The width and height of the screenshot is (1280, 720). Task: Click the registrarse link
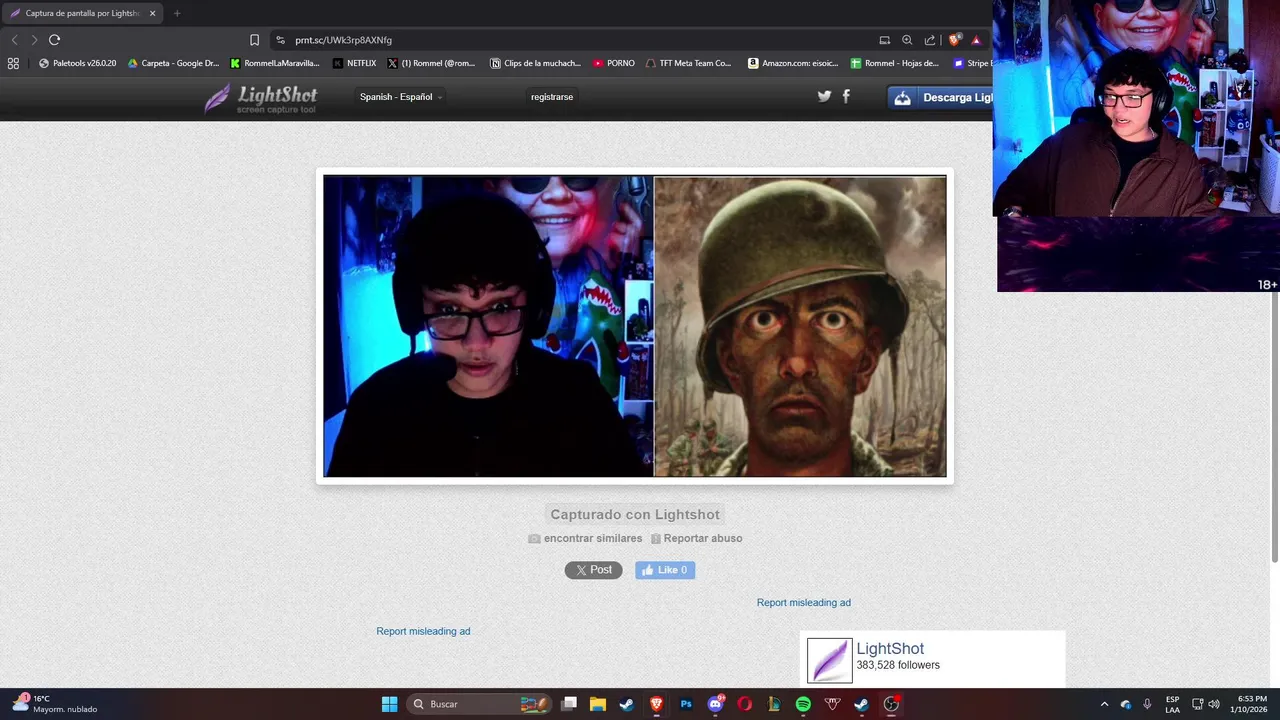click(552, 97)
